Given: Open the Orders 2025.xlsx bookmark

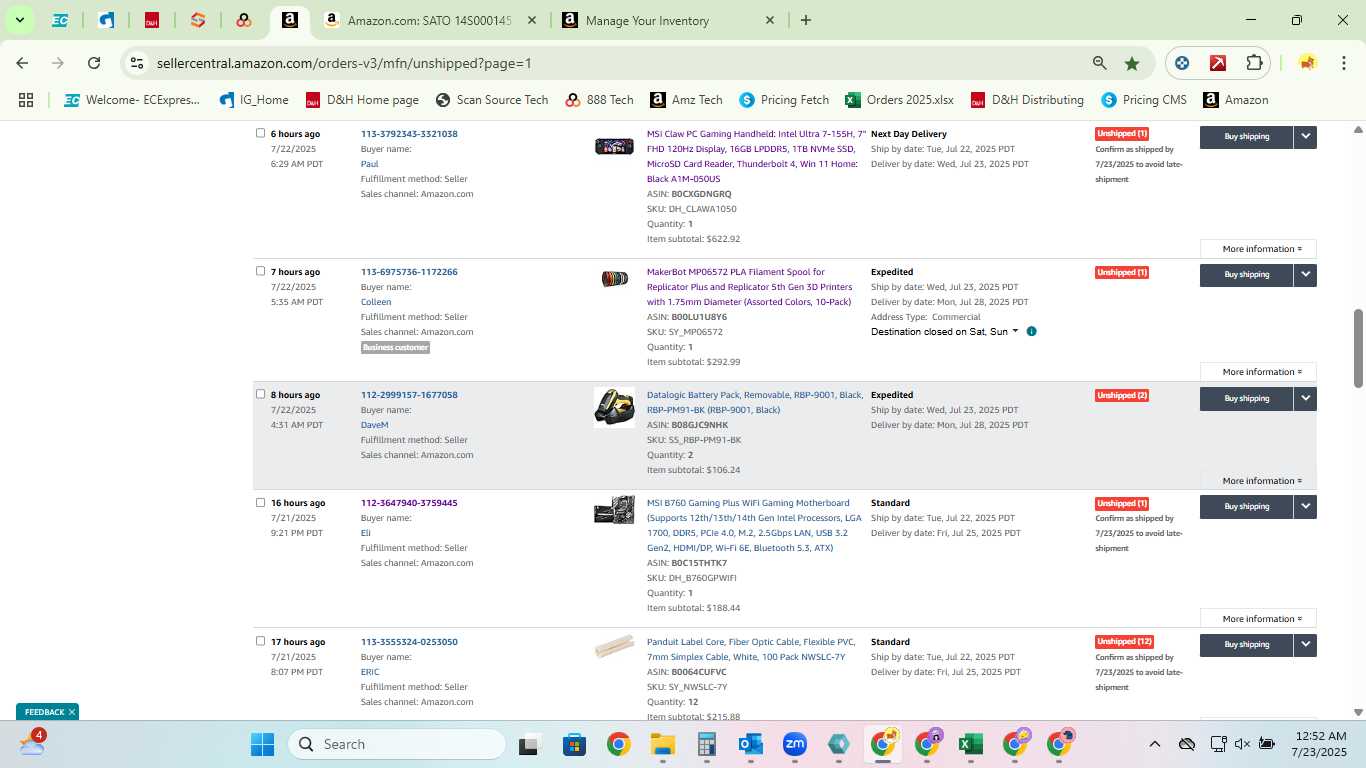Looking at the screenshot, I should click(899, 100).
